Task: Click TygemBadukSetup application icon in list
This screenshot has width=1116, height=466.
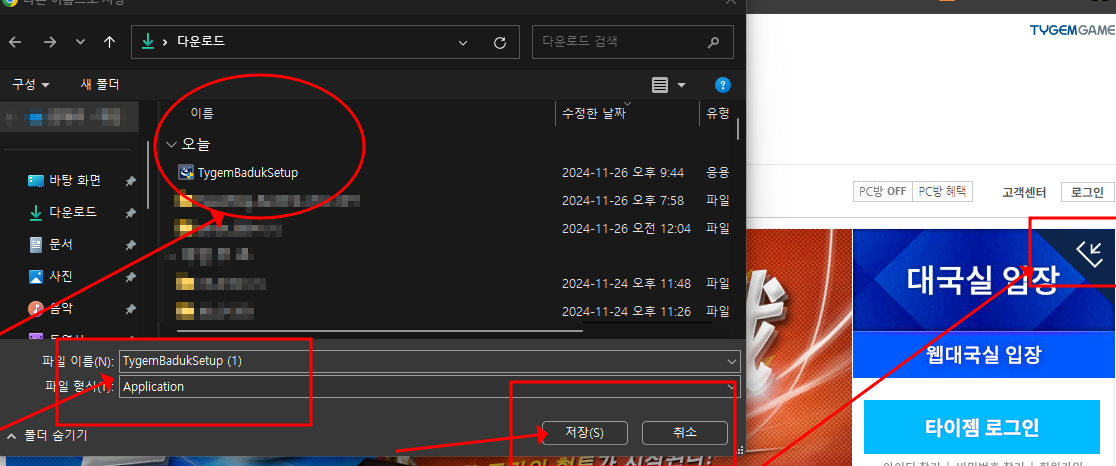Action: [186, 172]
